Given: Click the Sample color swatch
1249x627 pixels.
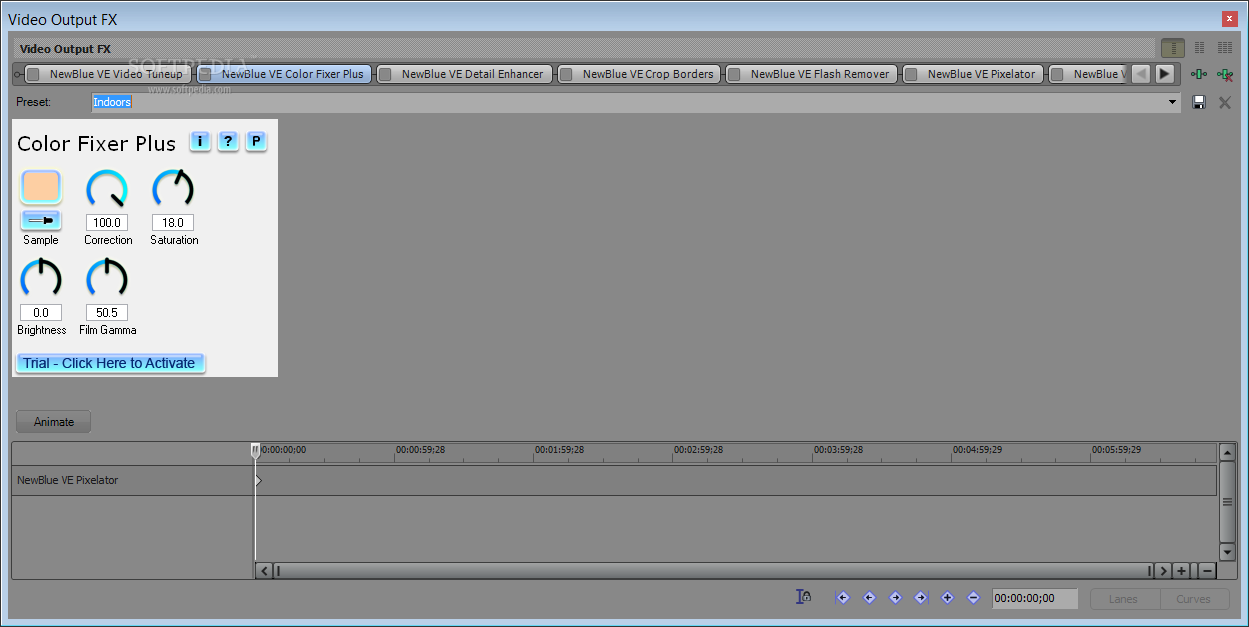Looking at the screenshot, I should [41, 188].
